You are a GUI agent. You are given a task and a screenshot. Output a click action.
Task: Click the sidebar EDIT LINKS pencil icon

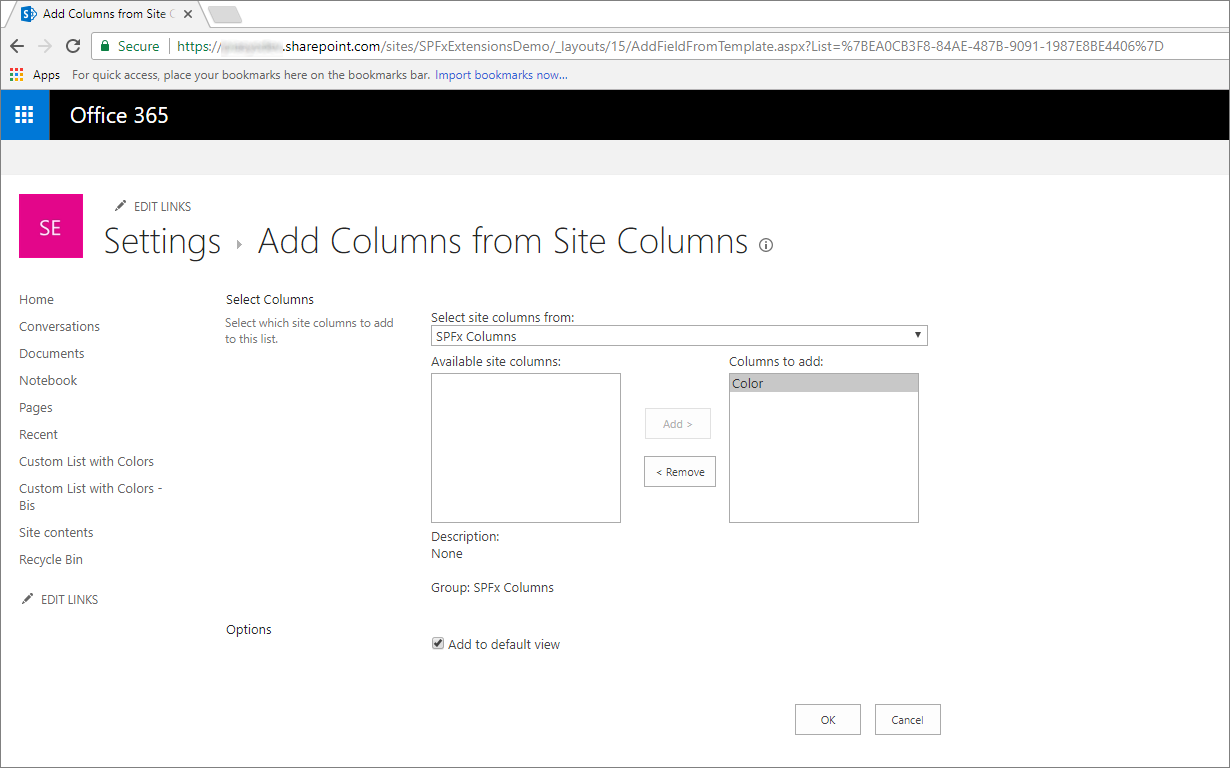pos(27,599)
